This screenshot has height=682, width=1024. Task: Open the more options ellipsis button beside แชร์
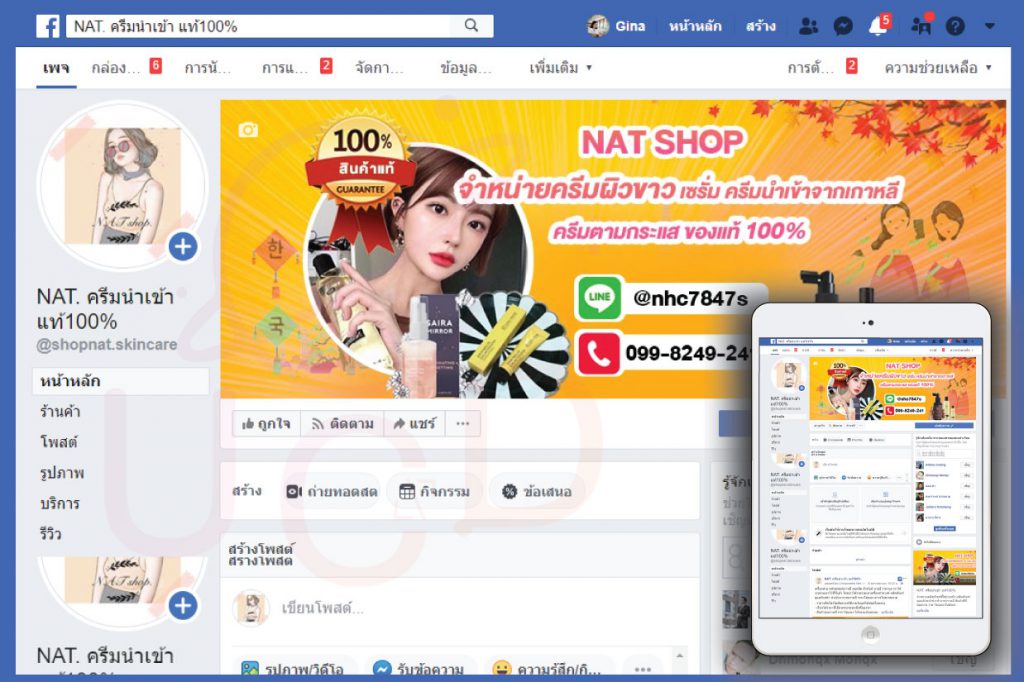pos(461,424)
